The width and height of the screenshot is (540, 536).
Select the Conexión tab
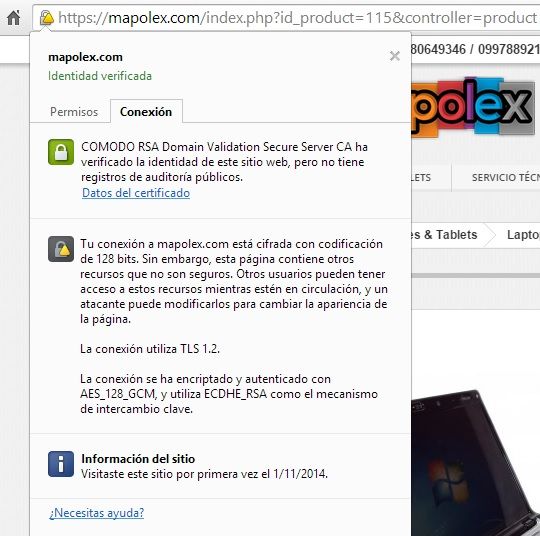[146, 112]
